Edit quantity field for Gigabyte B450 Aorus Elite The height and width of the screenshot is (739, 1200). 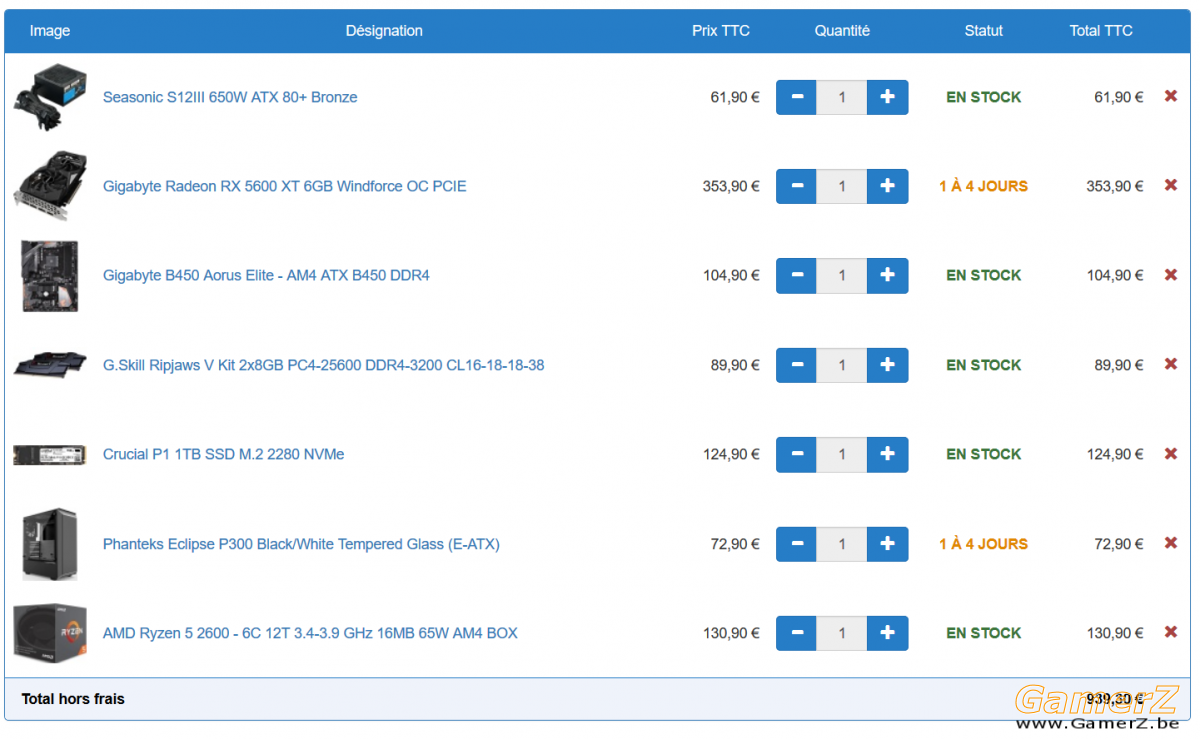(x=842, y=275)
